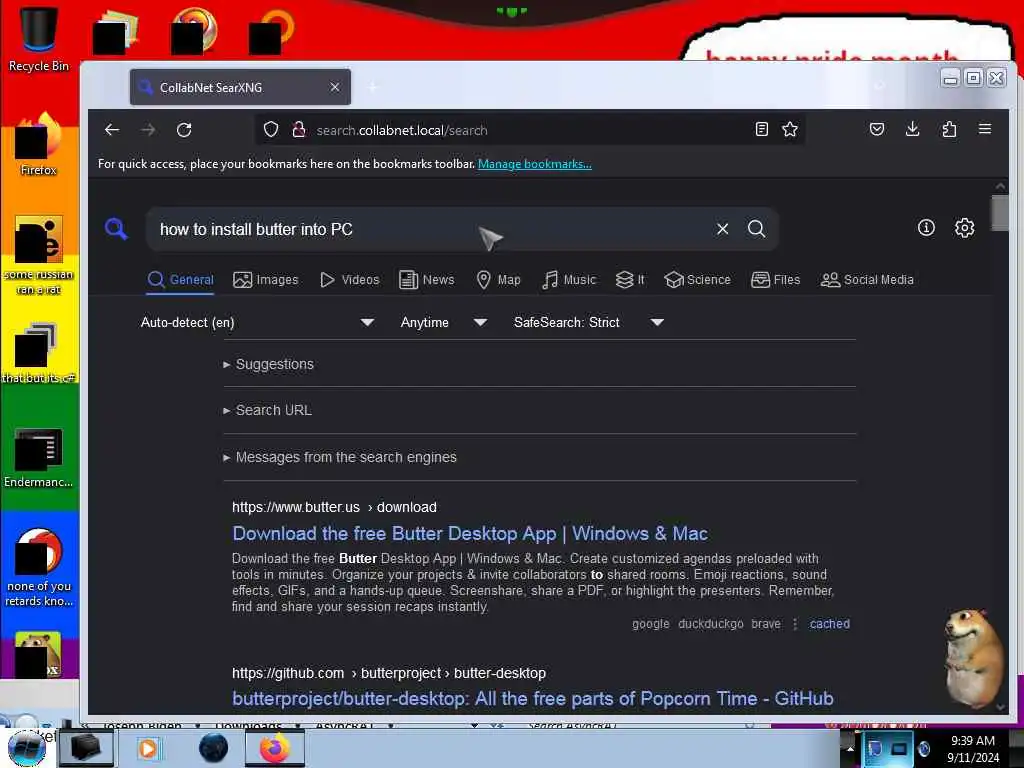Viewport: 1024px width, 768px height.
Task: Click the hamster mascot image on the desktop
Action: [x=972, y=659]
